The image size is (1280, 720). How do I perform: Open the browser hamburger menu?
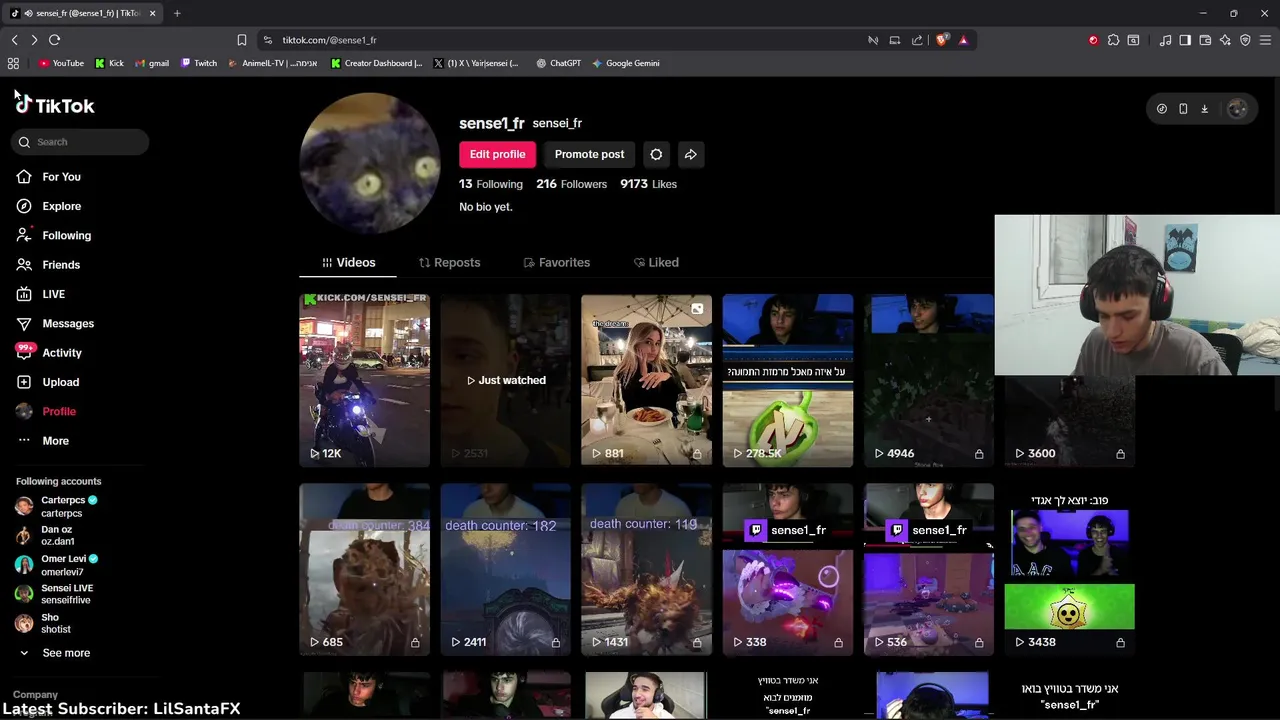1265,40
